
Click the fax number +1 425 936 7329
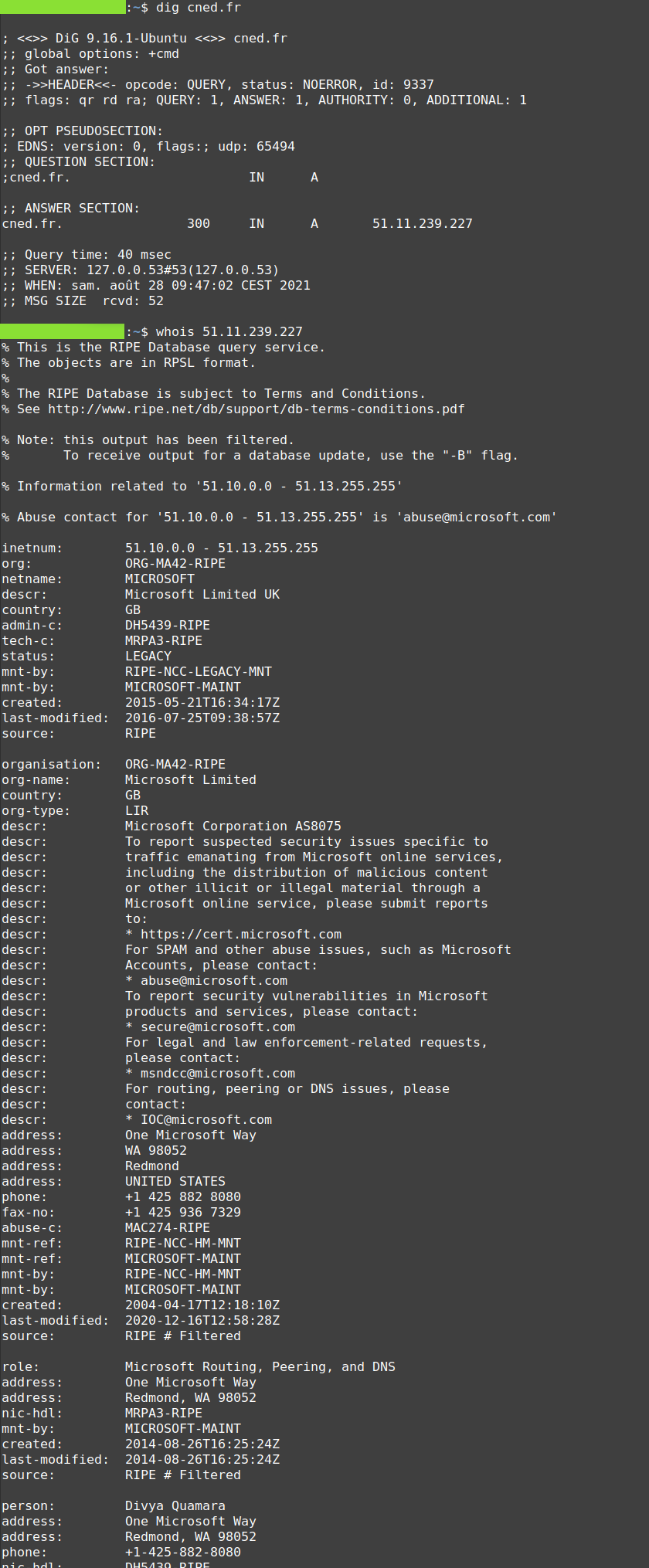183,1213
